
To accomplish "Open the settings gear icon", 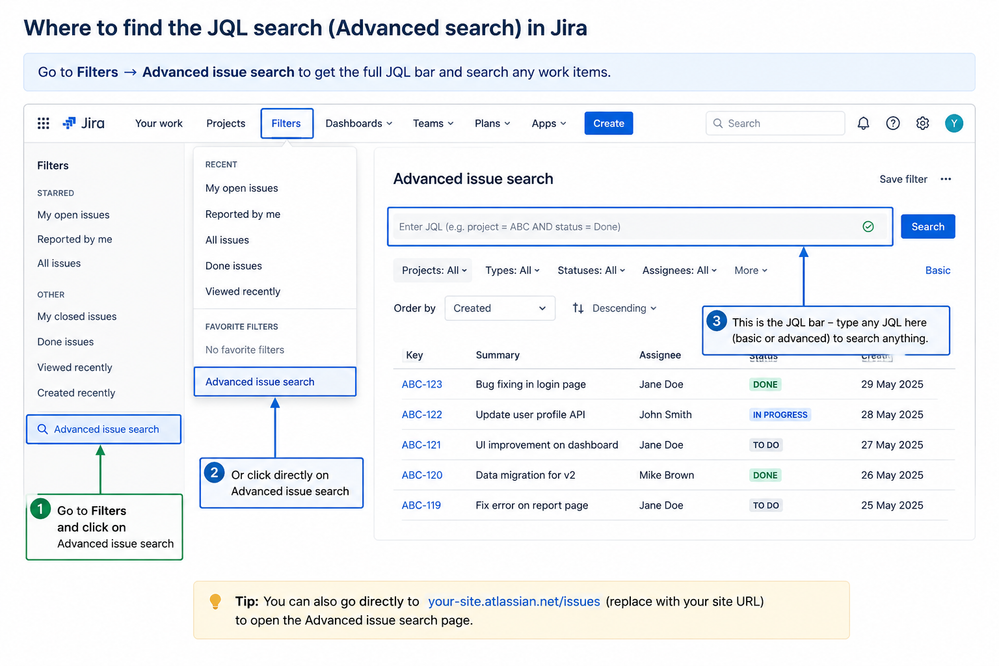I will [923, 123].
